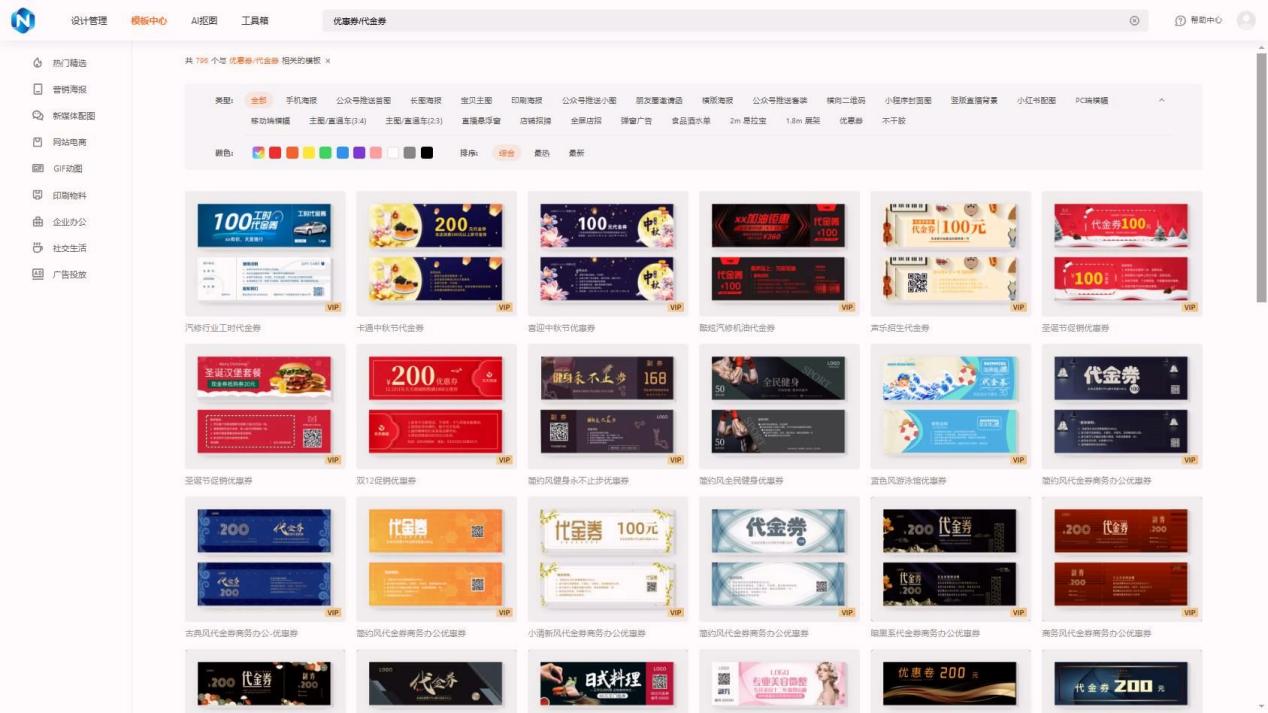Open the 设计管理 menu

90,20
